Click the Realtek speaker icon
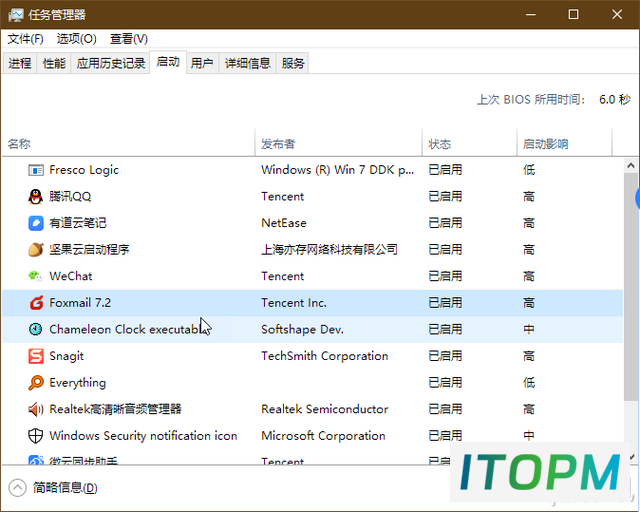The height and width of the screenshot is (512, 640). (36, 409)
